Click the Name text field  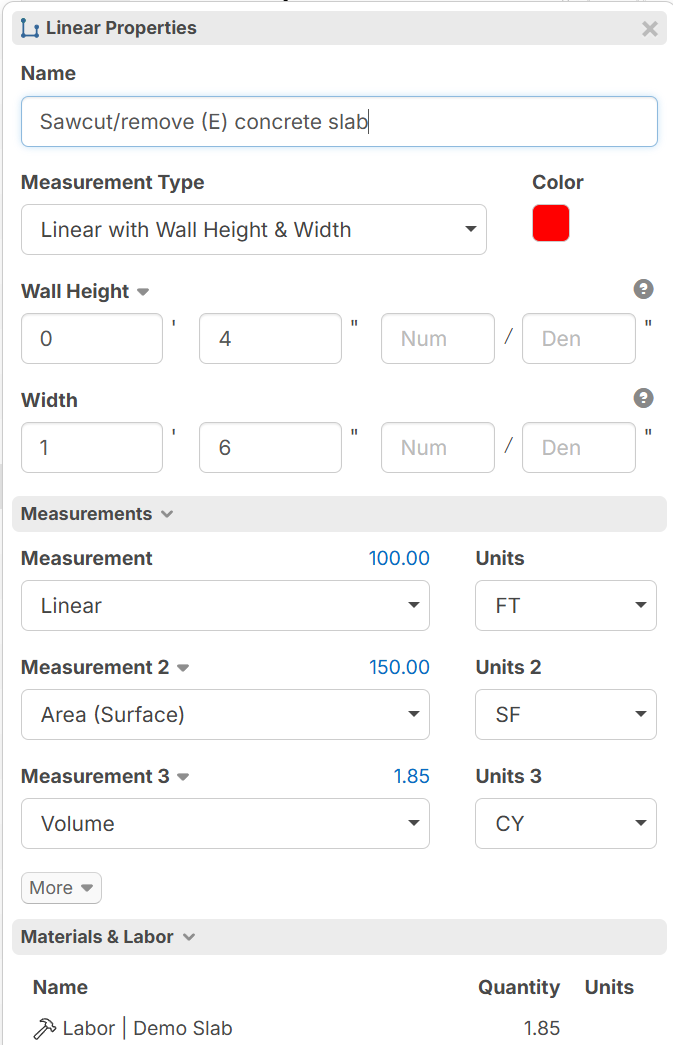(x=339, y=121)
